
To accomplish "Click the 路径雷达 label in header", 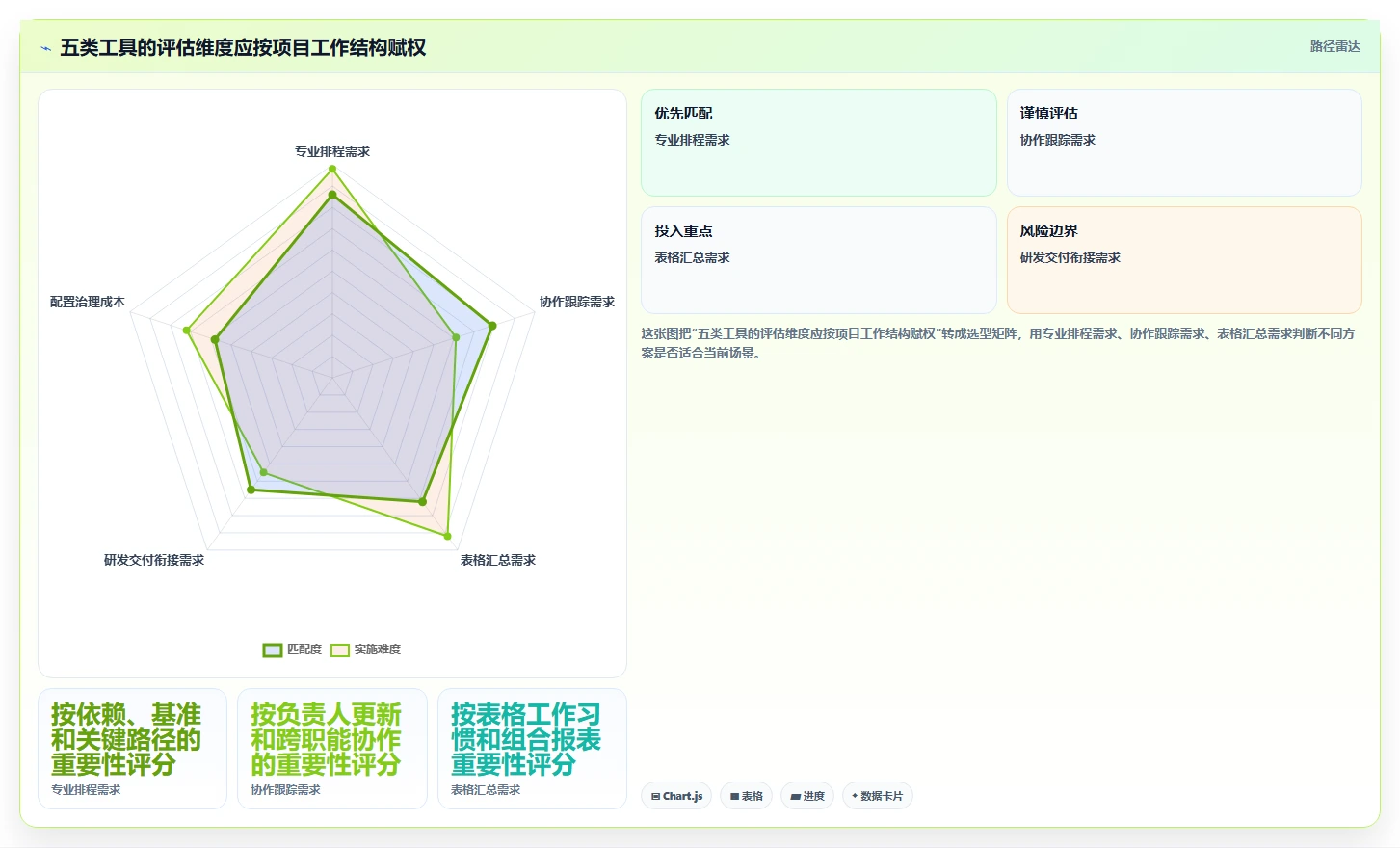I will point(1334,46).
